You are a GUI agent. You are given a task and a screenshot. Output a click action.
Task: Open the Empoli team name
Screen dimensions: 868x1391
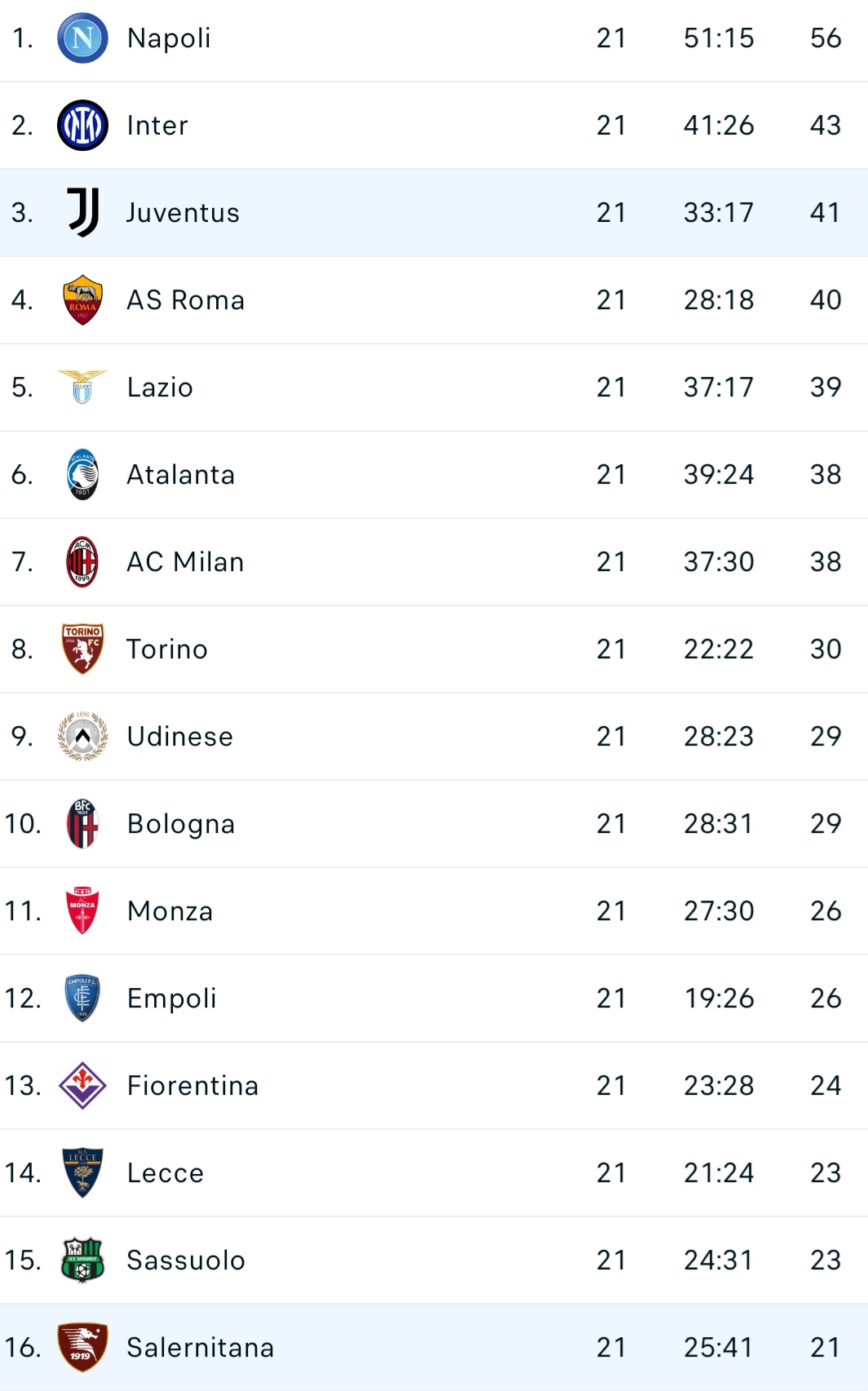[x=172, y=999]
